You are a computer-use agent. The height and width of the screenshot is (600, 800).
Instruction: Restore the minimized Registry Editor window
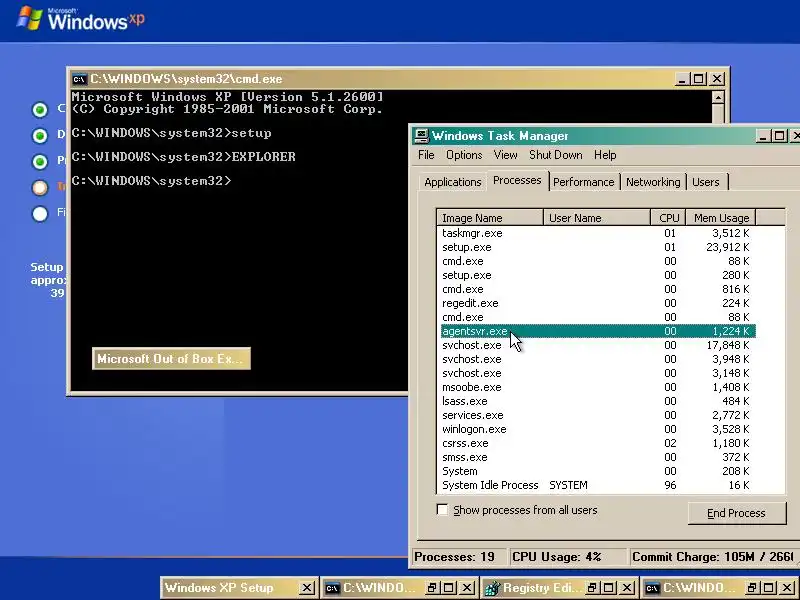[x=591, y=588]
